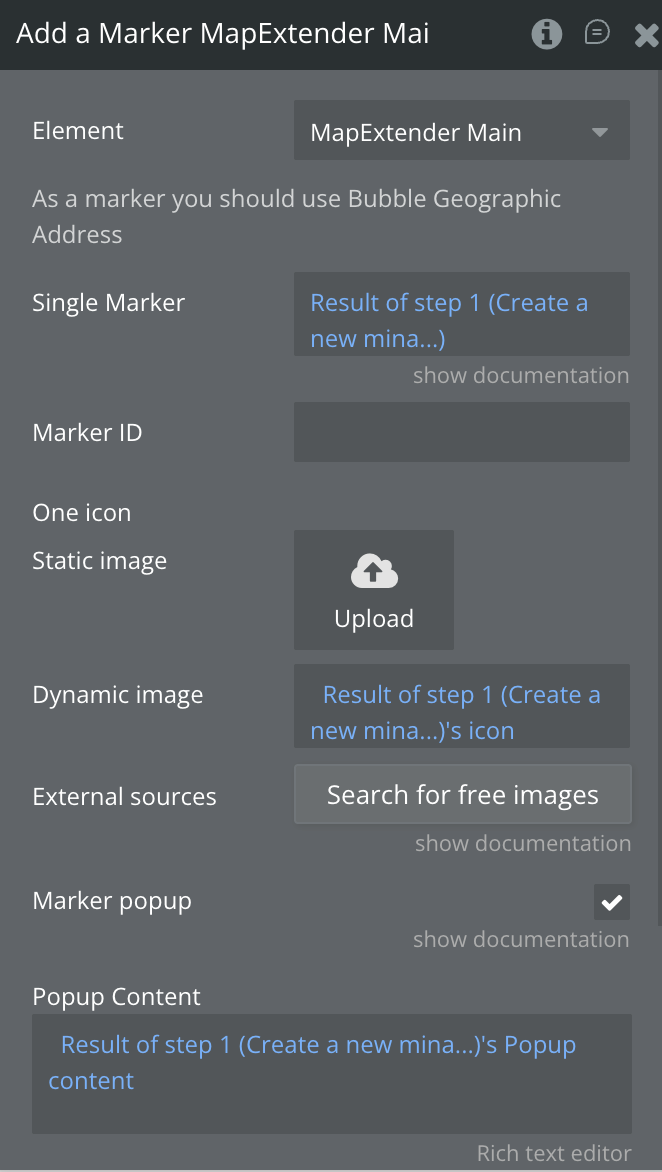Toggle the Marker popup checkbox
This screenshot has width=662, height=1172.
point(611,902)
